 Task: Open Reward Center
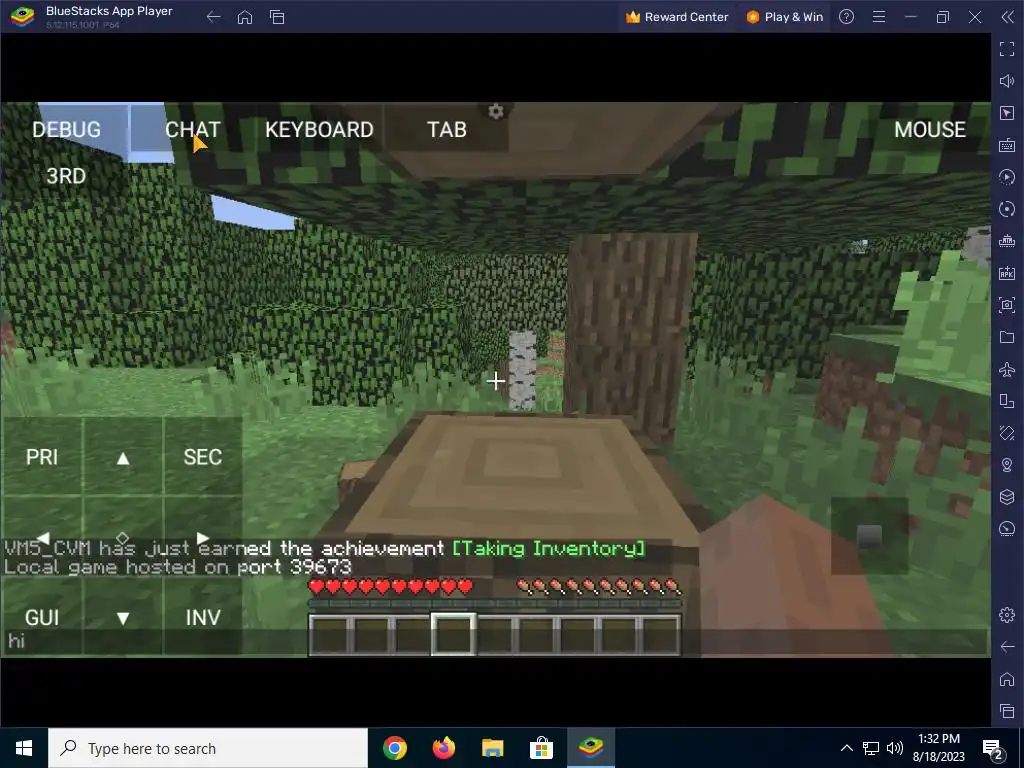pyautogui.click(x=677, y=17)
